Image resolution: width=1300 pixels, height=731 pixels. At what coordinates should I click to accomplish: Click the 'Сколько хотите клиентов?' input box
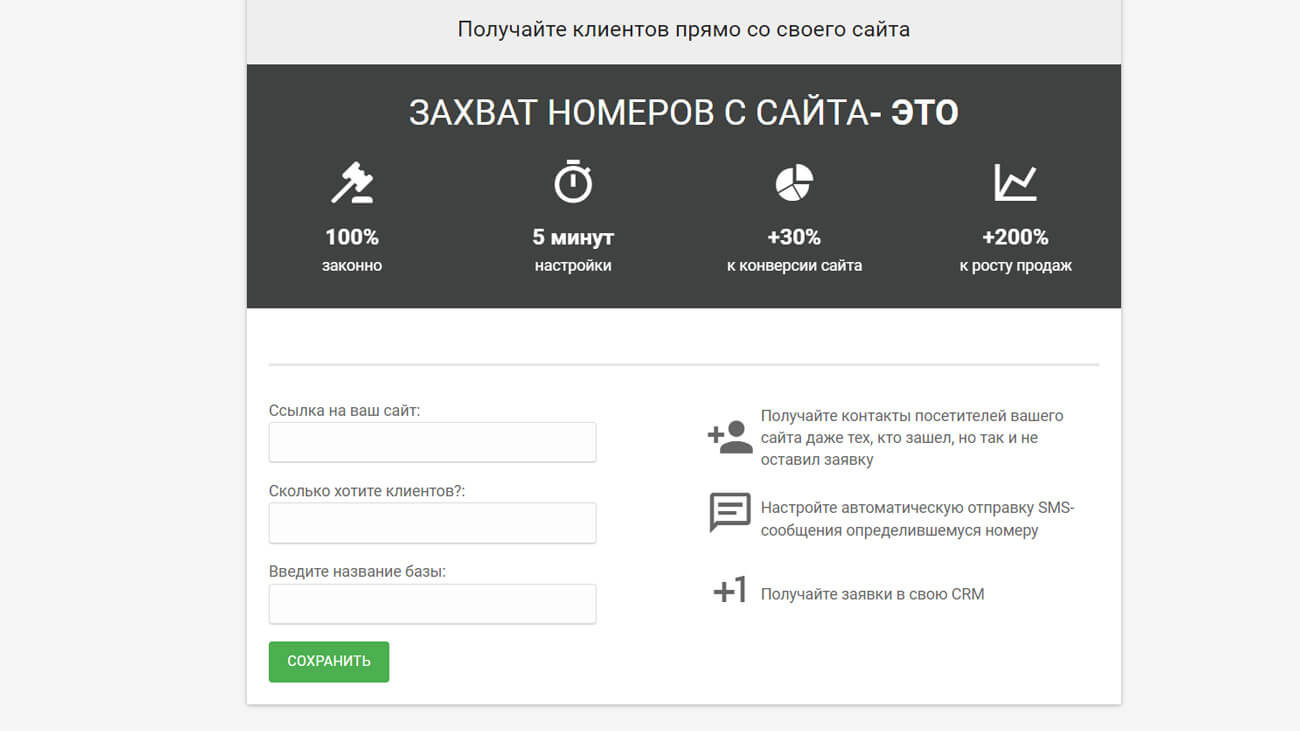(432, 523)
